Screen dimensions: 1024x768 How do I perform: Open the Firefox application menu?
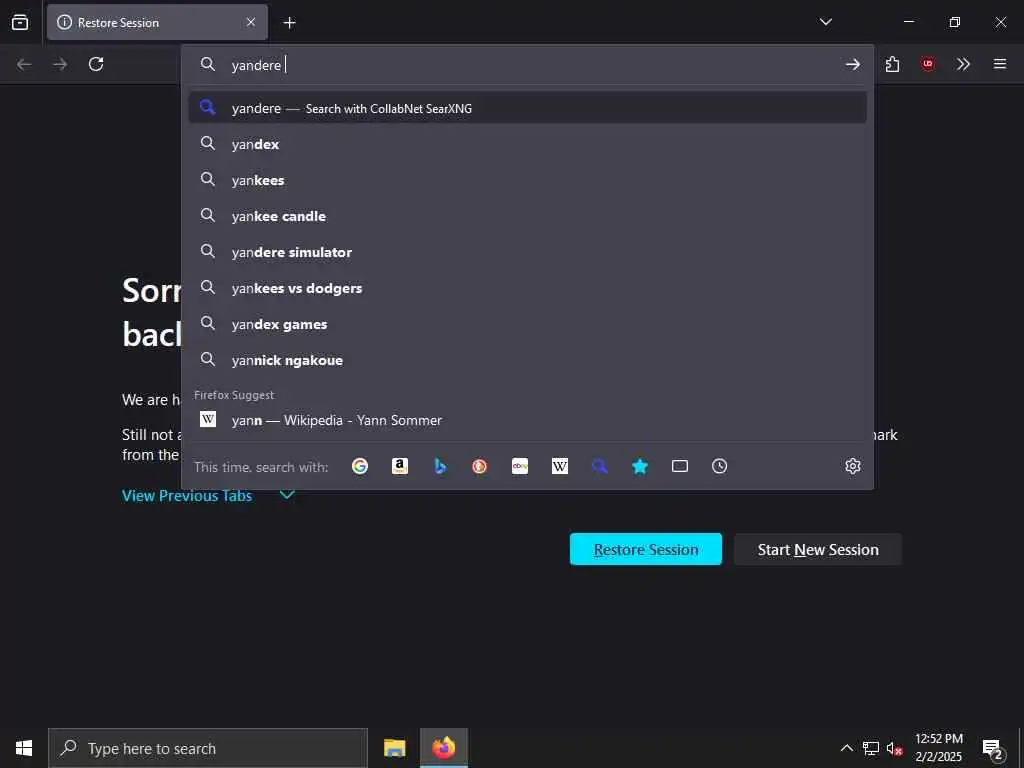click(1000, 64)
